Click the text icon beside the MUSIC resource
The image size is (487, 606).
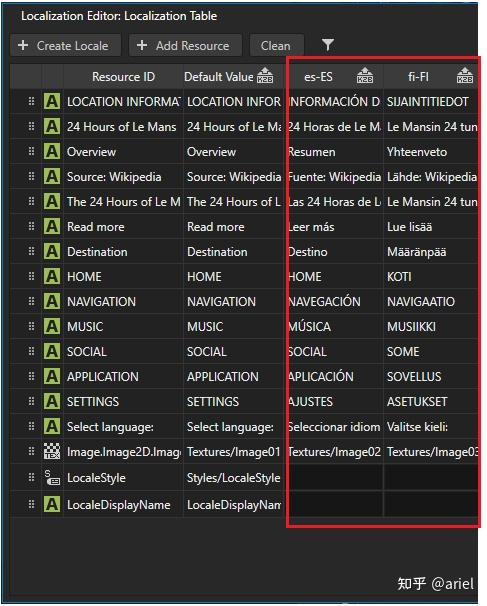(x=52, y=326)
